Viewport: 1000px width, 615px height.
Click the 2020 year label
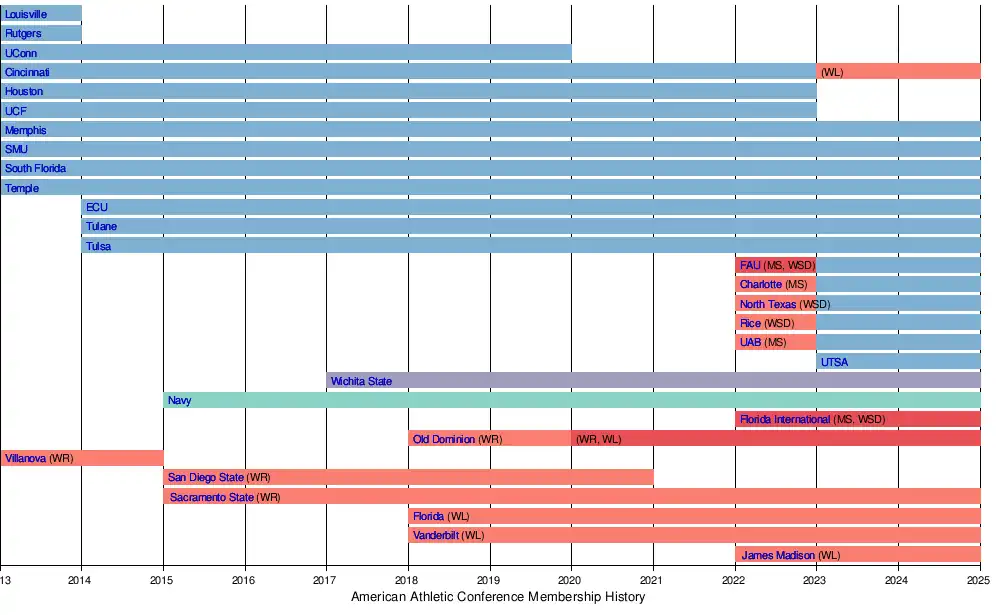(x=570, y=581)
